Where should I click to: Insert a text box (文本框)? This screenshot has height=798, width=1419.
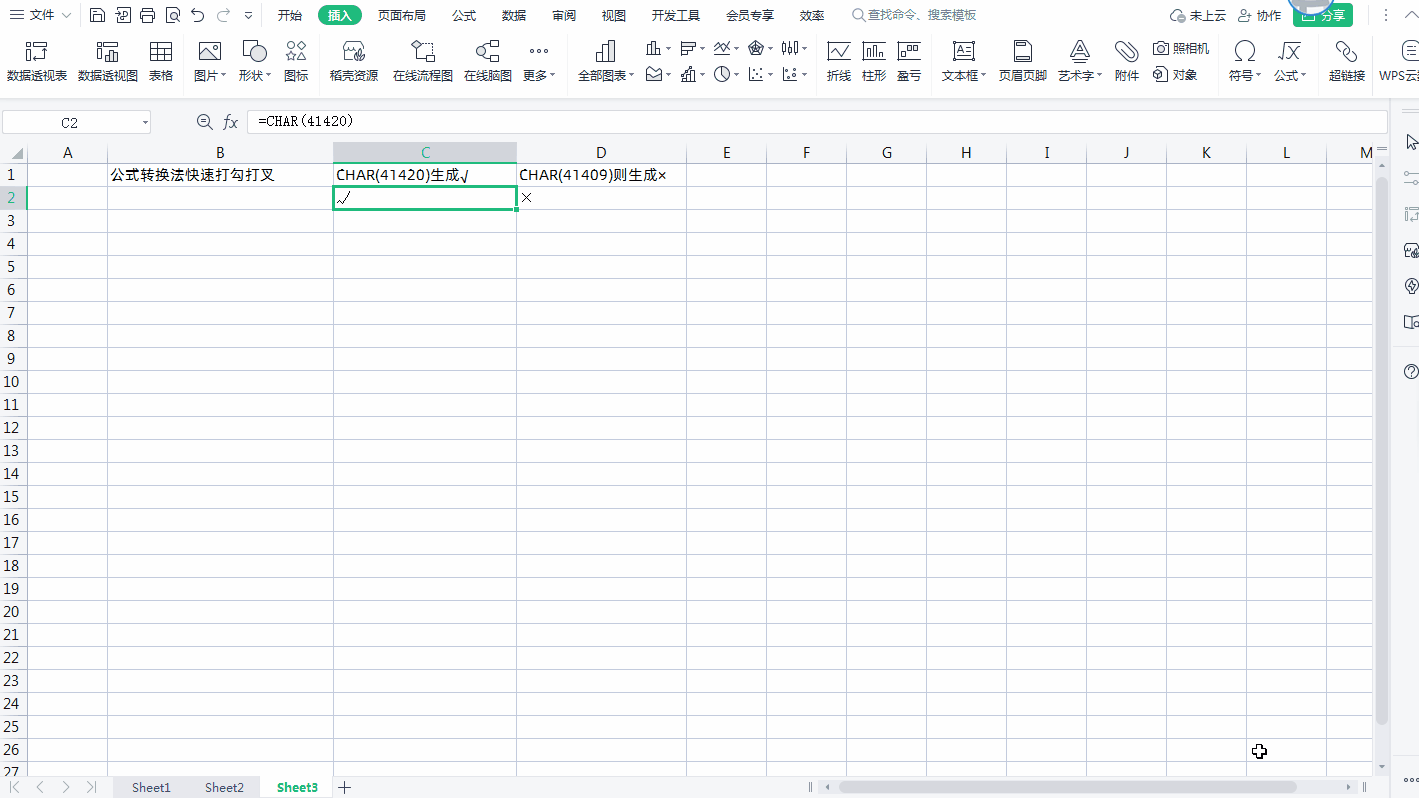point(964,61)
